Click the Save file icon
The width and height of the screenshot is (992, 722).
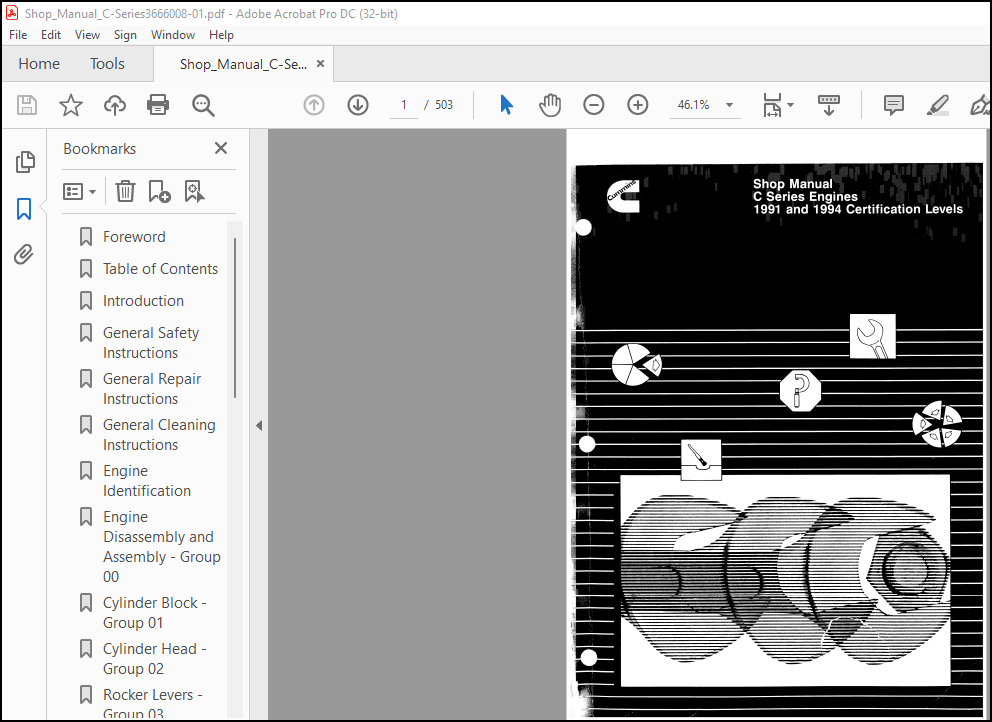coord(27,104)
